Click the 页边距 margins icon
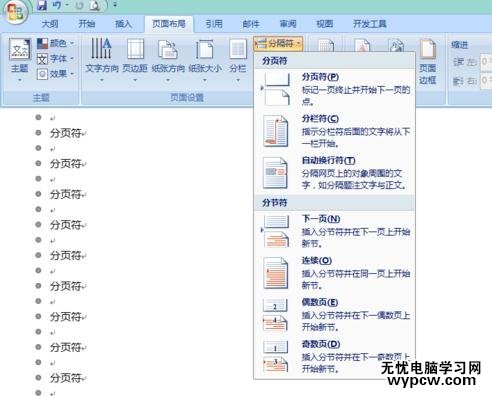Screen dimensions: 492x396 point(135,49)
